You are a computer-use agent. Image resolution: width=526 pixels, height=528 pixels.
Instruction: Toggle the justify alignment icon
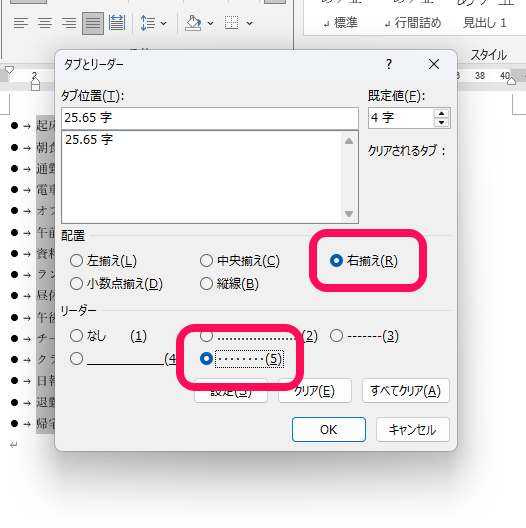(93, 23)
